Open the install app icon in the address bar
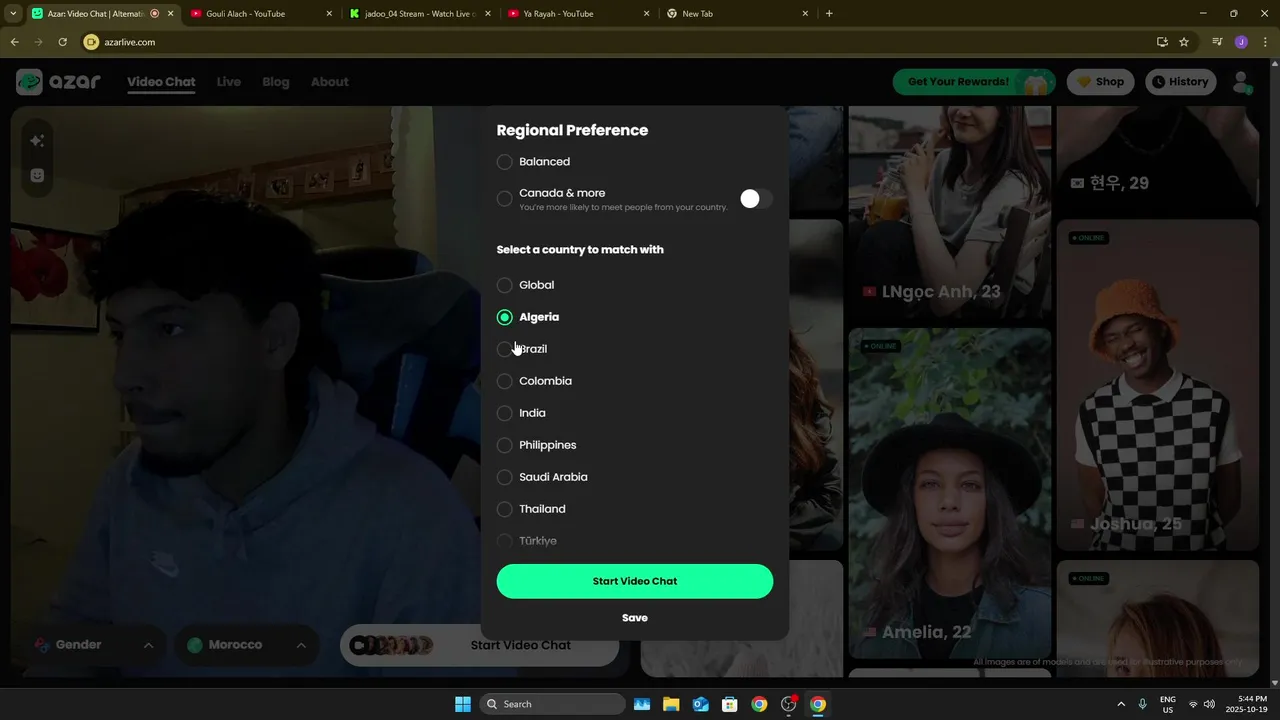Image resolution: width=1280 pixels, height=720 pixels. tap(1162, 42)
